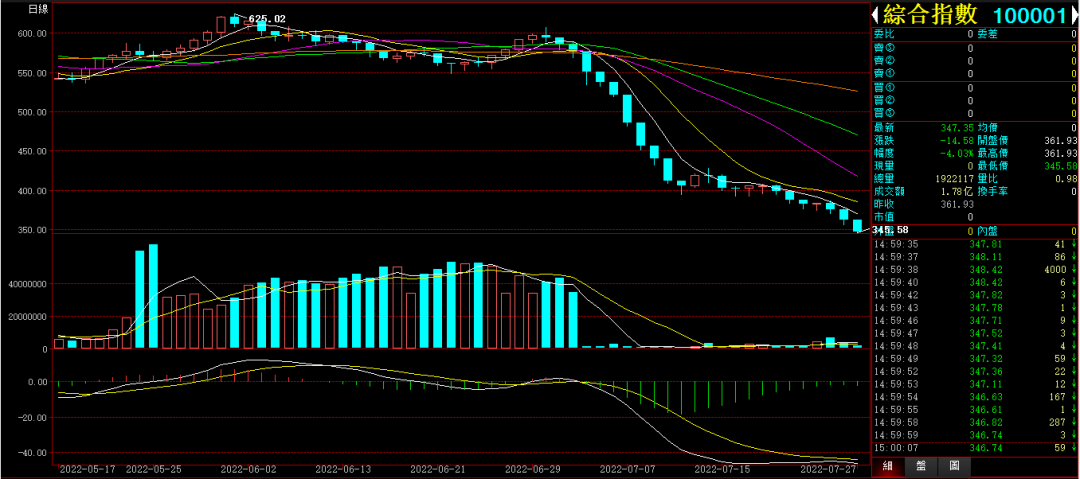This screenshot has height=479, width=1080.
Task: Click the 買① bid row
Action: click(975, 88)
